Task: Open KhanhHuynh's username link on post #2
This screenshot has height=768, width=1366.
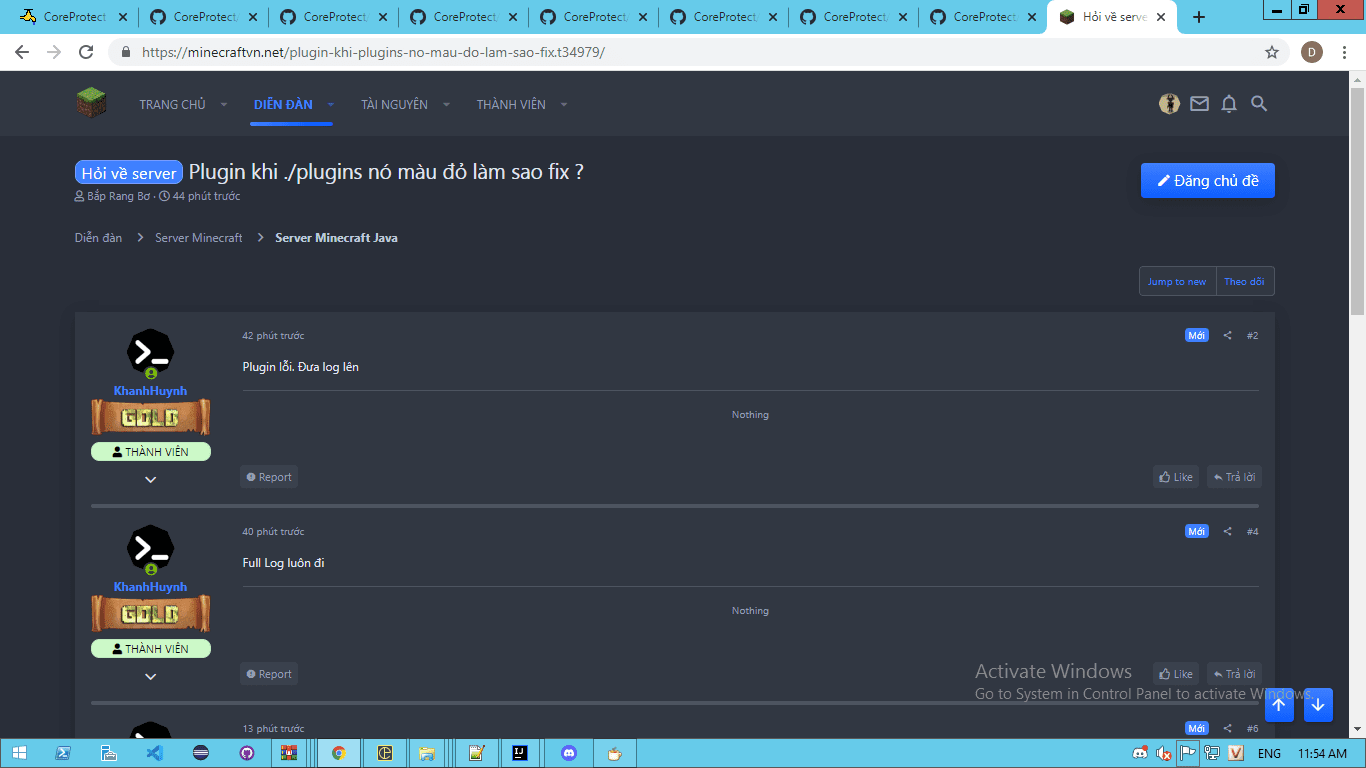Action: [150, 391]
